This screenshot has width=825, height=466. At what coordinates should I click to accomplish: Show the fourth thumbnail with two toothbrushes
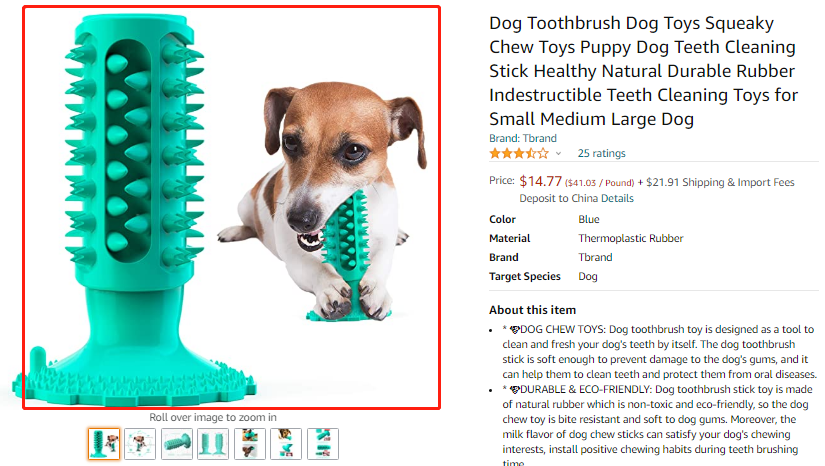213,443
